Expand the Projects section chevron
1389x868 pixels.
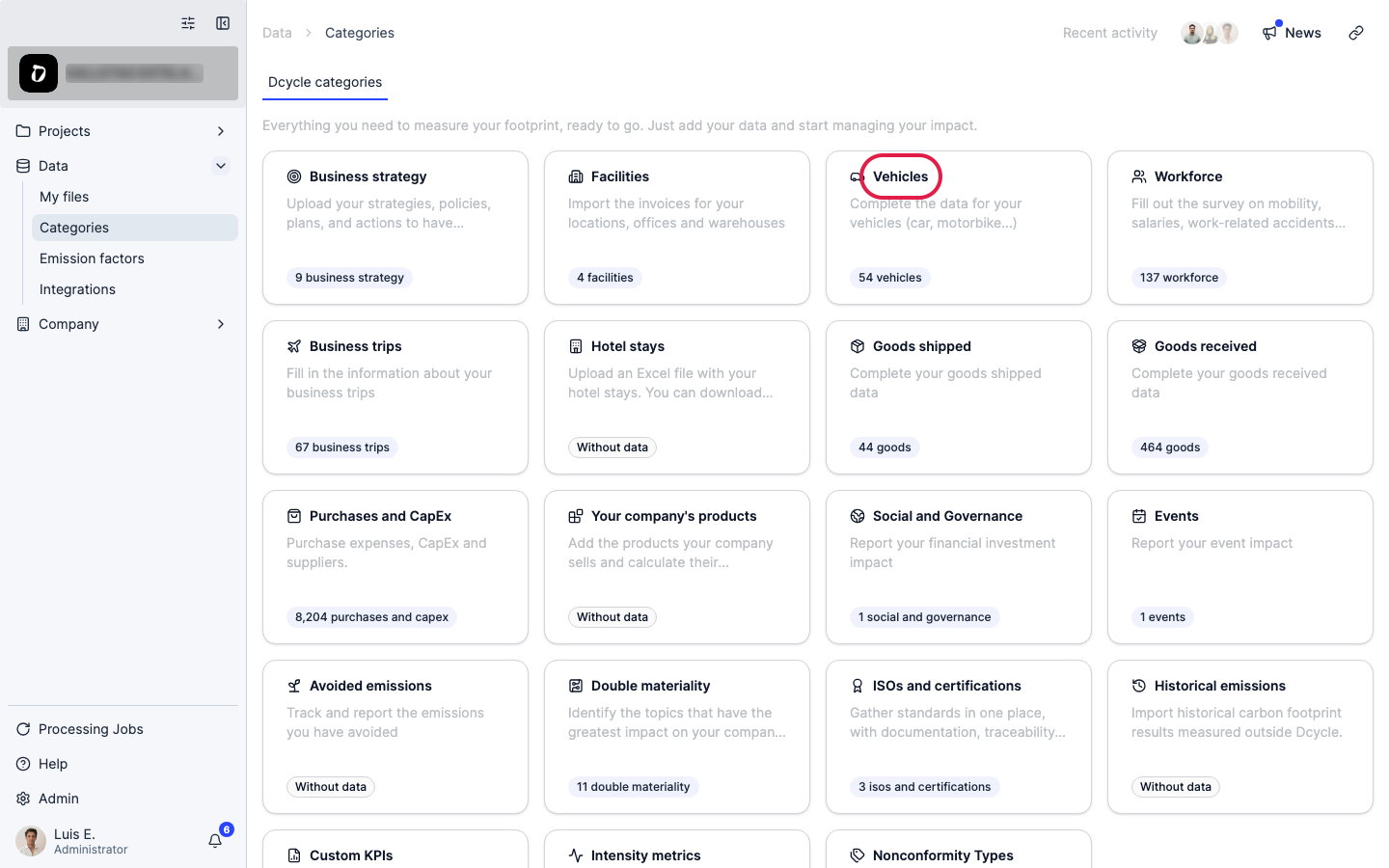221,131
